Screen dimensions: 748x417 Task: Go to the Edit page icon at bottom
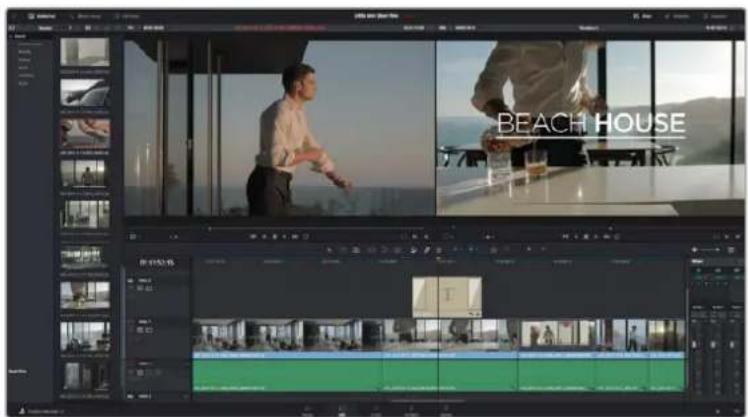(x=342, y=411)
